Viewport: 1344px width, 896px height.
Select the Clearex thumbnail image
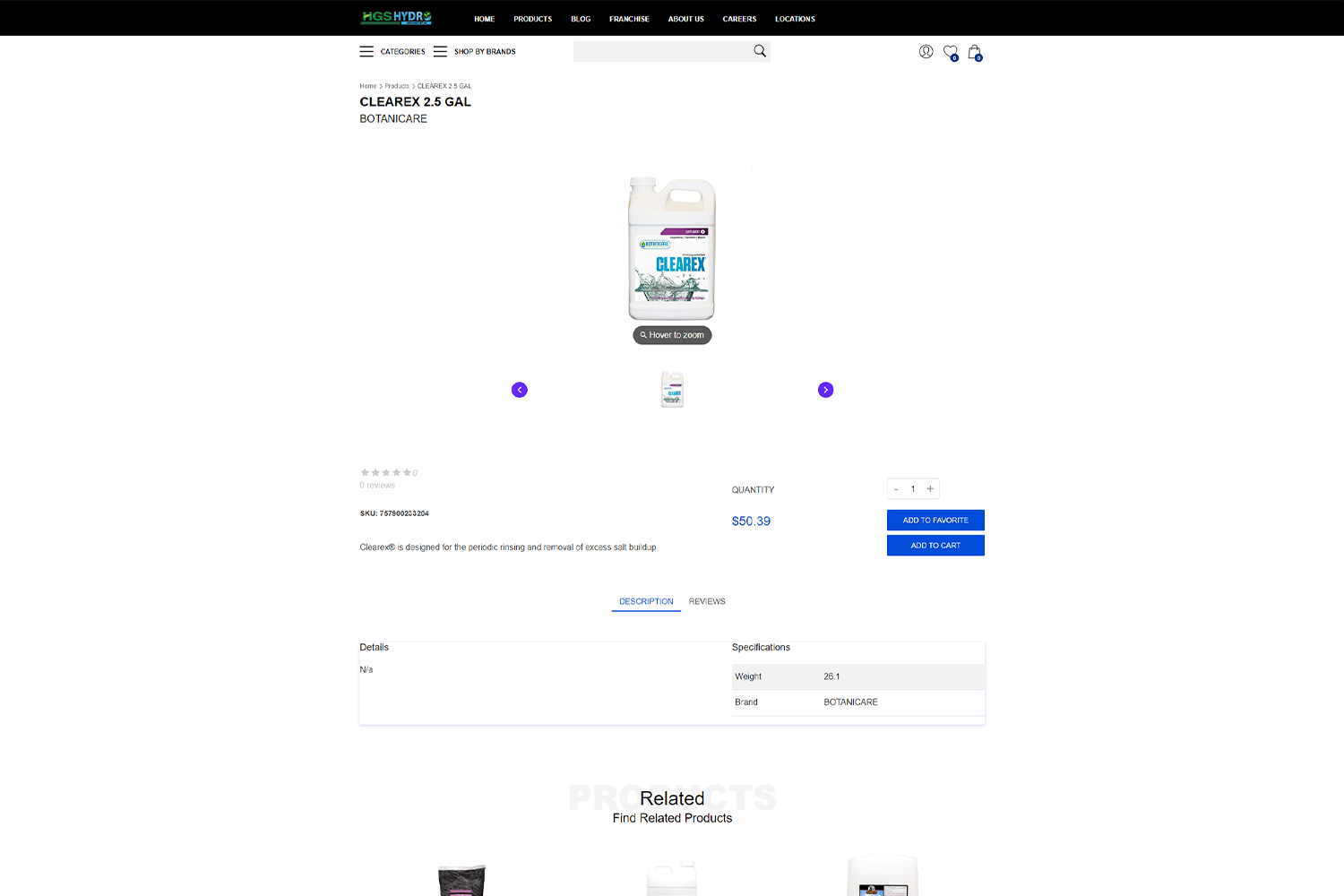(672, 390)
